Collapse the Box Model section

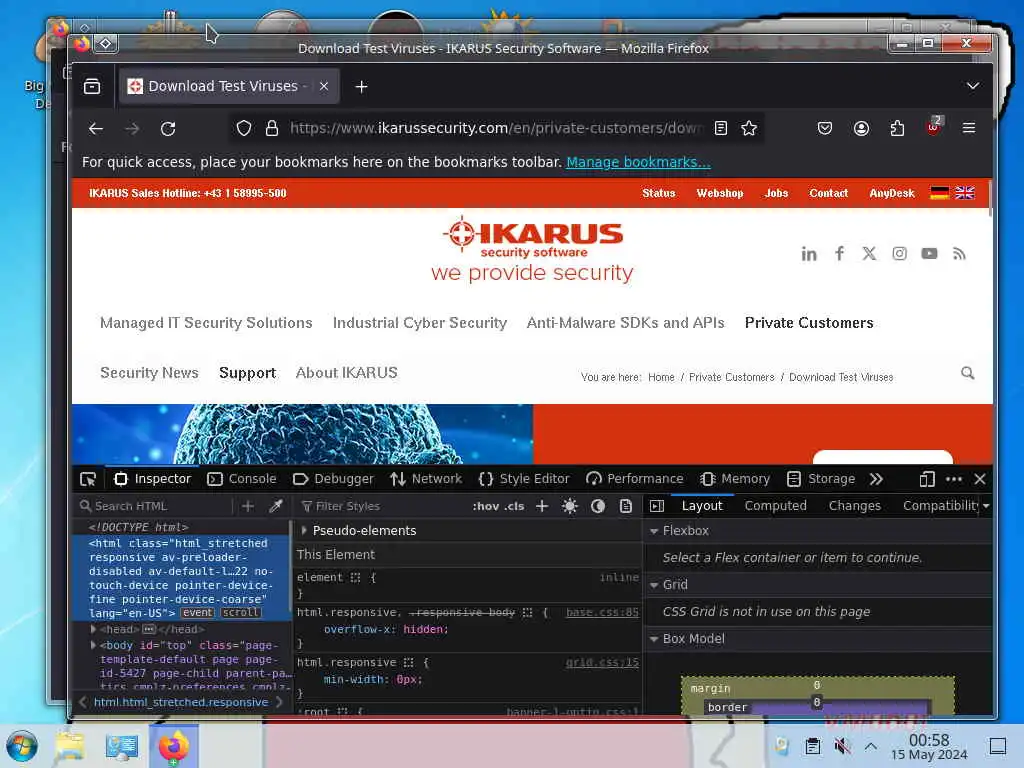click(654, 639)
